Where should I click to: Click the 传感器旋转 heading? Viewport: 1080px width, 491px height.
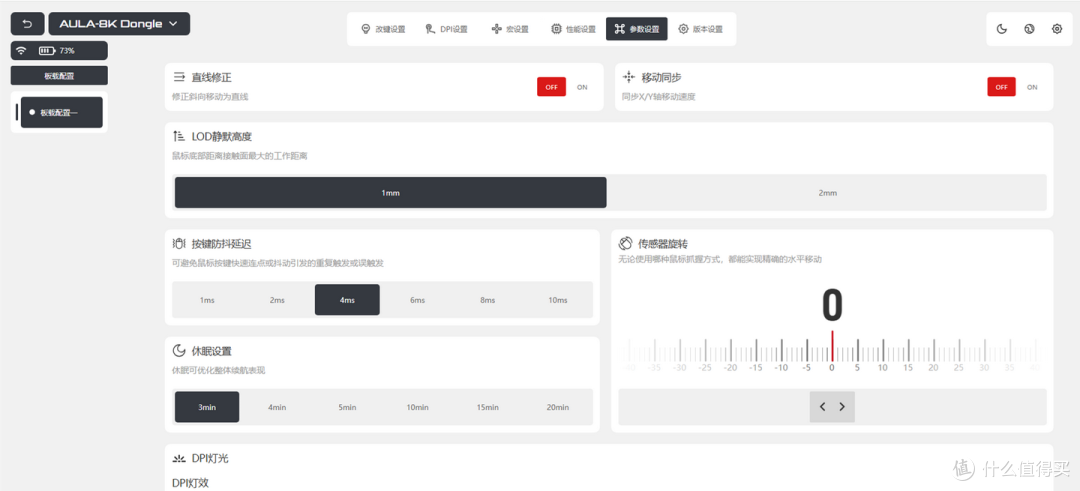click(663, 243)
